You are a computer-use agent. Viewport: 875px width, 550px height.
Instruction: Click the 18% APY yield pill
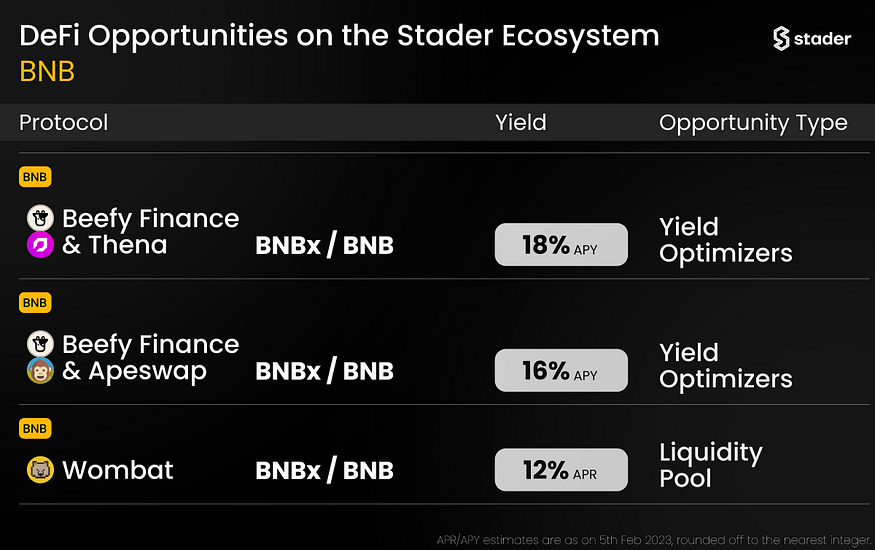pos(561,245)
